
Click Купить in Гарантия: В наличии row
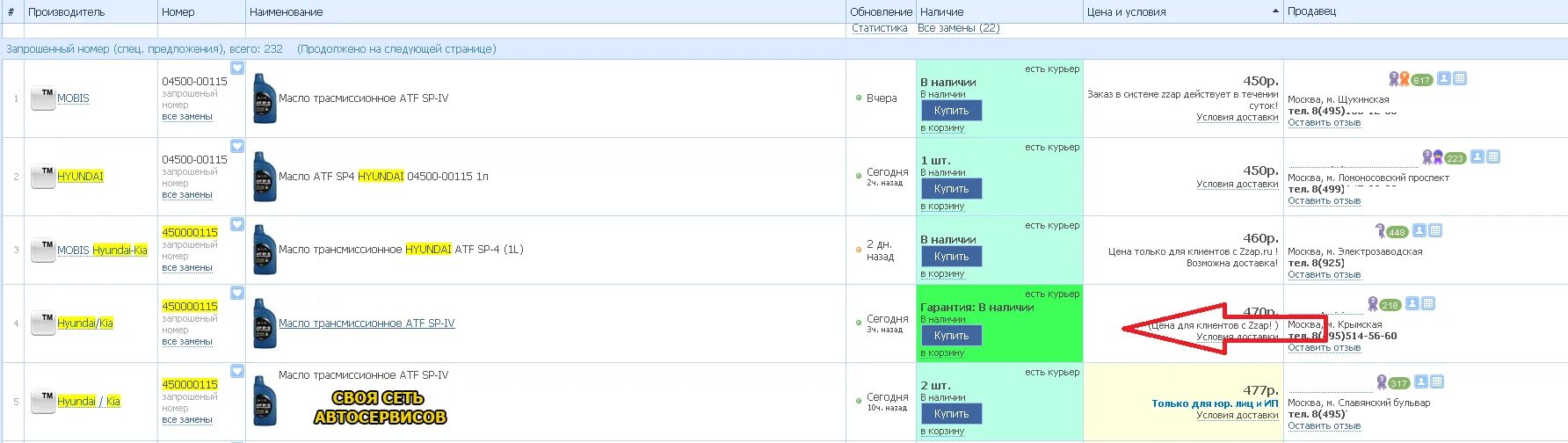(951, 336)
